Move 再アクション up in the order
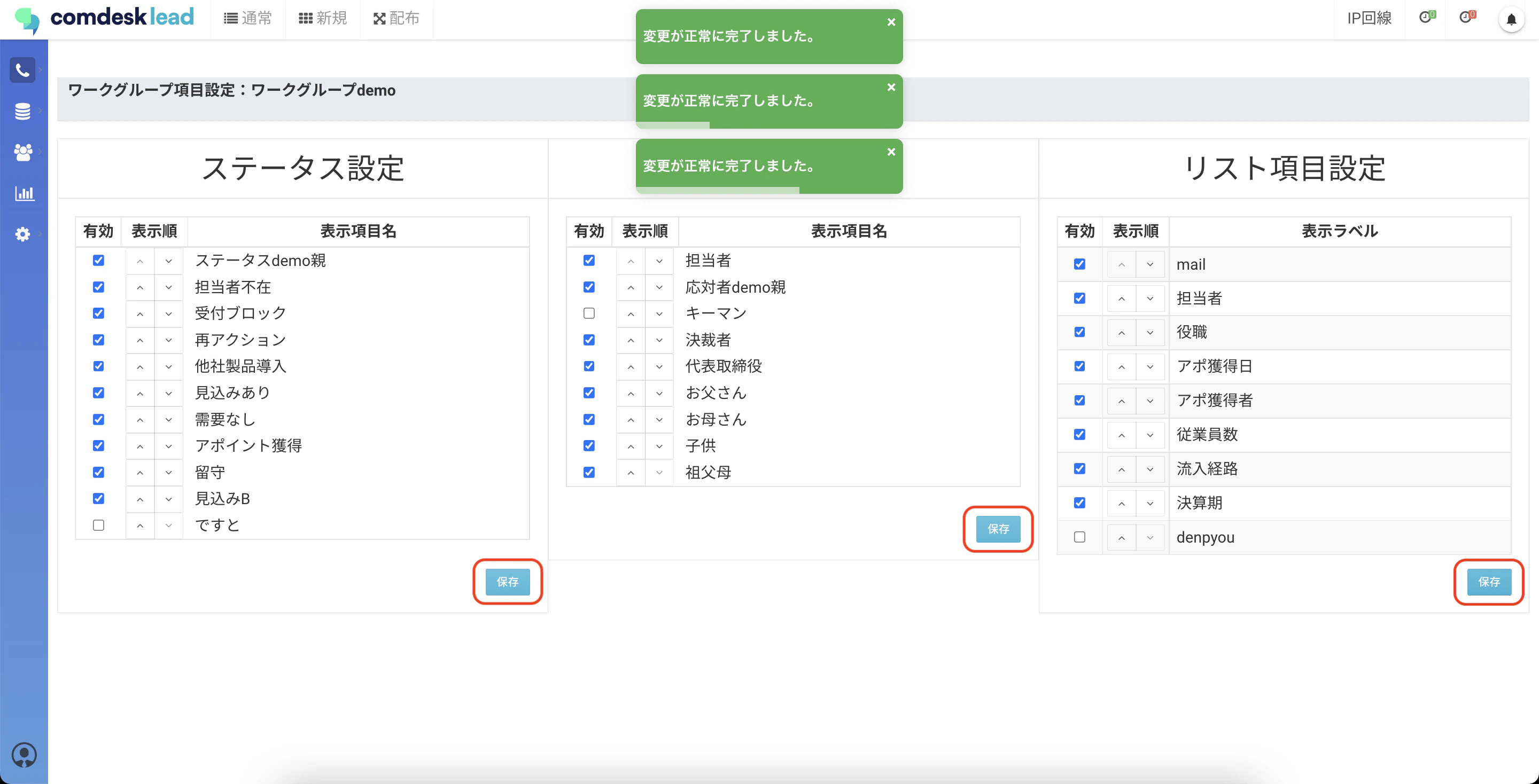This screenshot has width=1539, height=784. [x=140, y=340]
